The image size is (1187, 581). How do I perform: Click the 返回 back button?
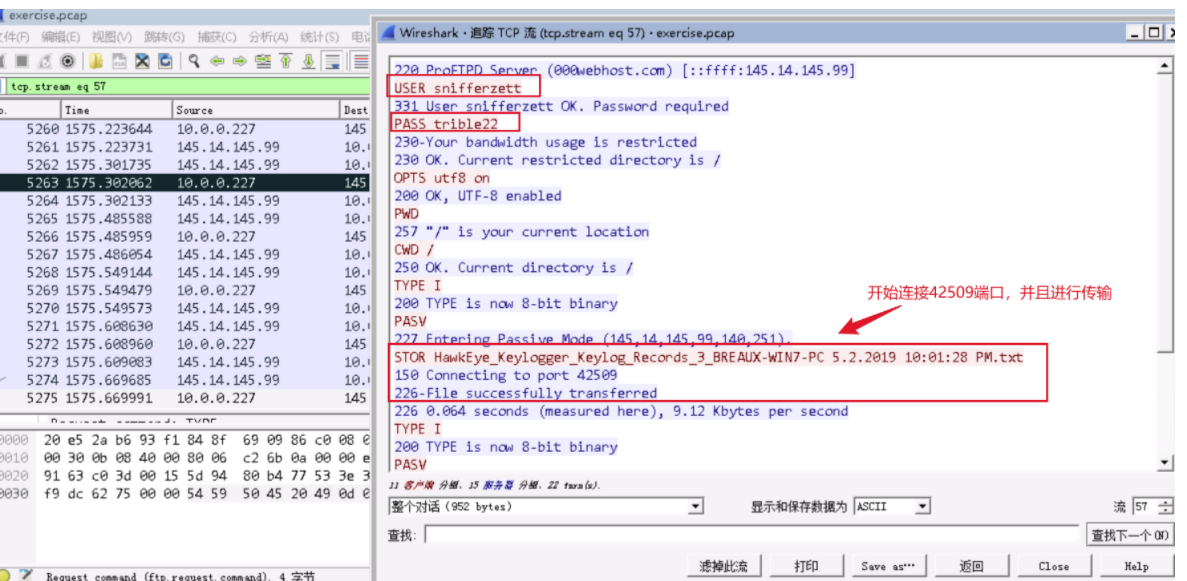[971, 566]
